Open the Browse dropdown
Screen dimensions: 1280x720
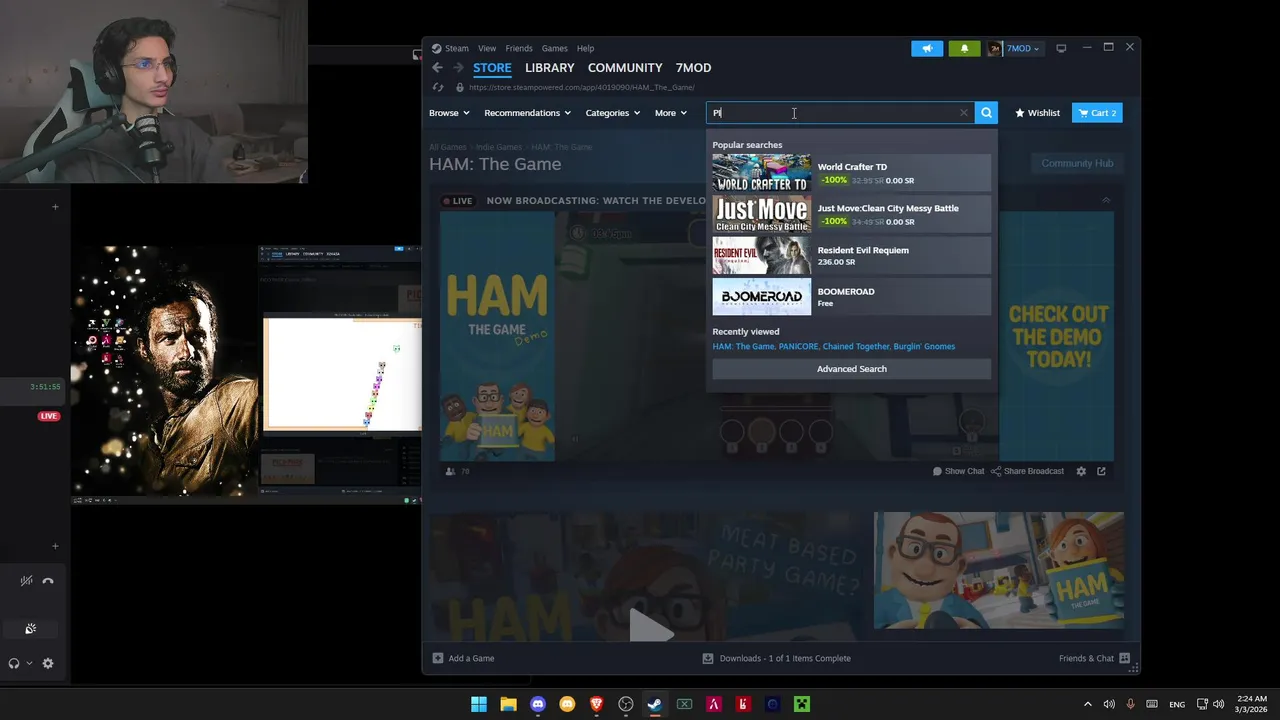pos(449,113)
